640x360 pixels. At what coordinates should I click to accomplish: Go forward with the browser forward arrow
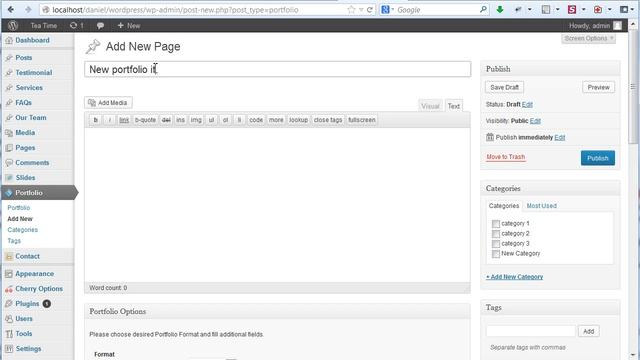(28, 9)
